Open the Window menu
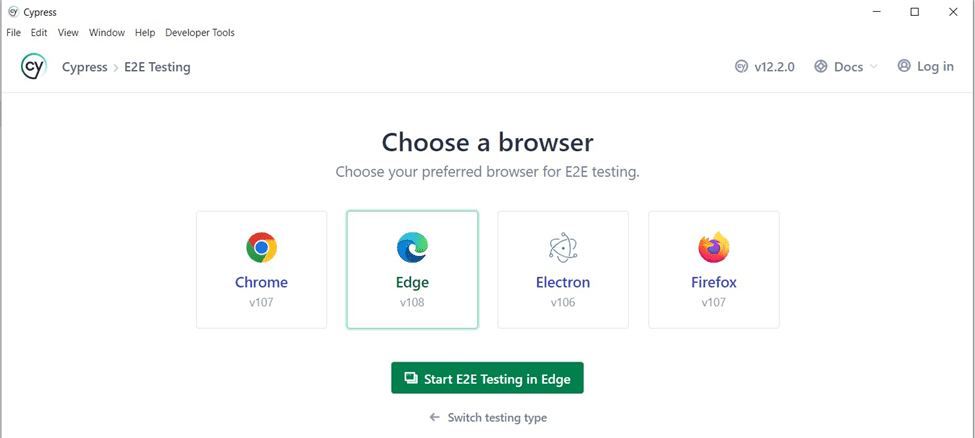 tap(107, 33)
